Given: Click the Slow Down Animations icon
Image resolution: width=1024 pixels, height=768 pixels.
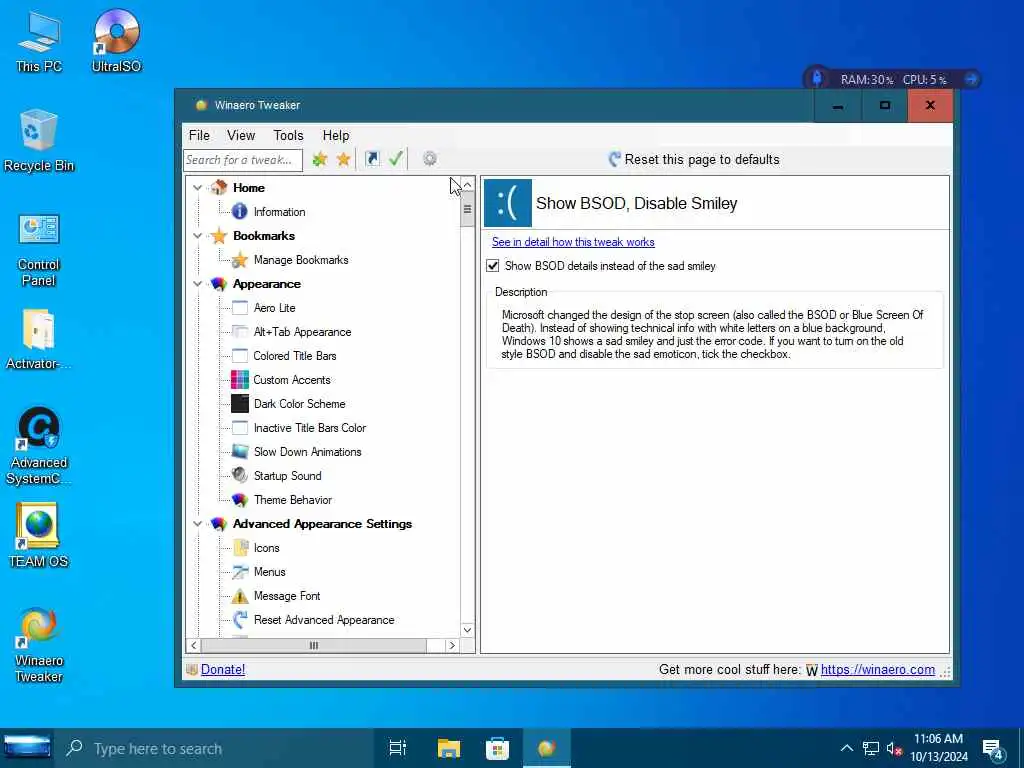Looking at the screenshot, I should (x=240, y=452).
